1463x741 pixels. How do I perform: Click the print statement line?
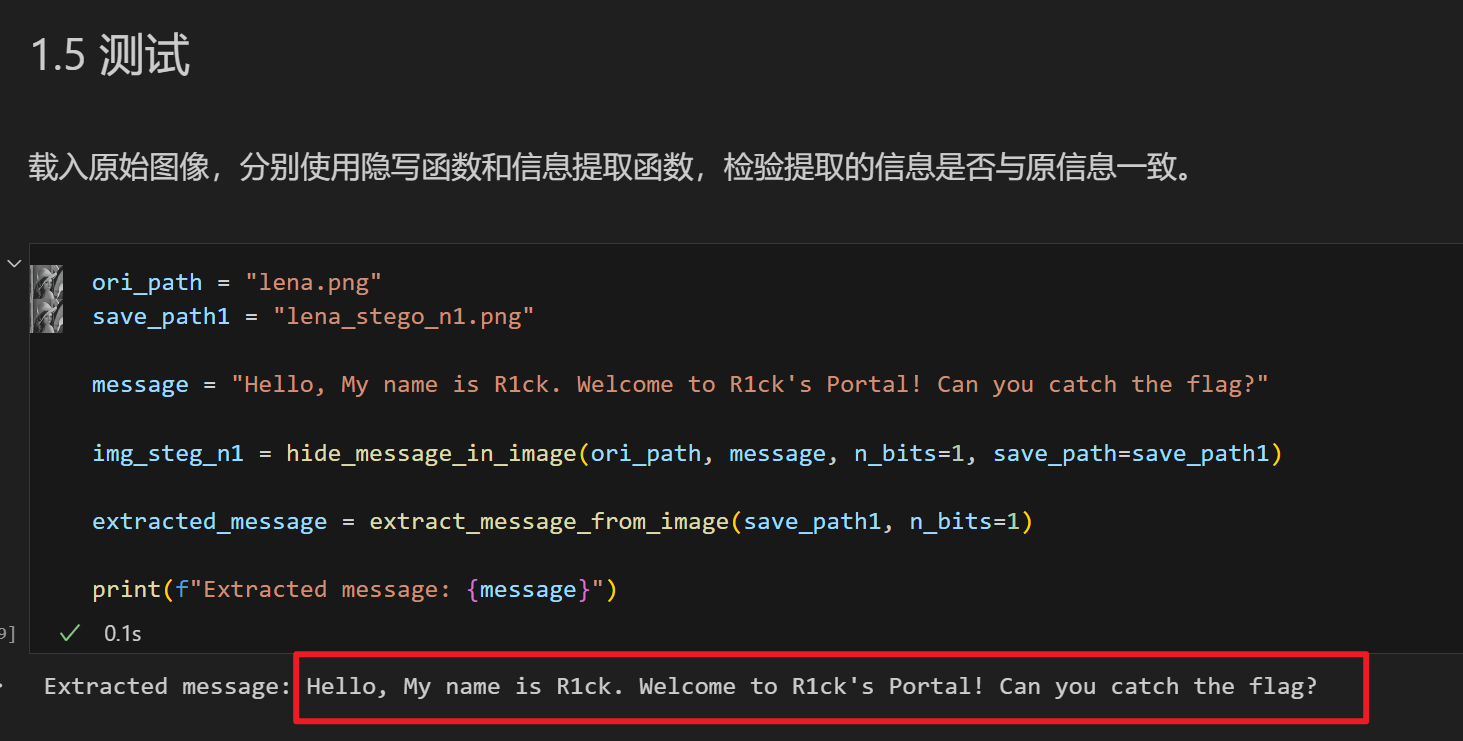tap(354, 589)
